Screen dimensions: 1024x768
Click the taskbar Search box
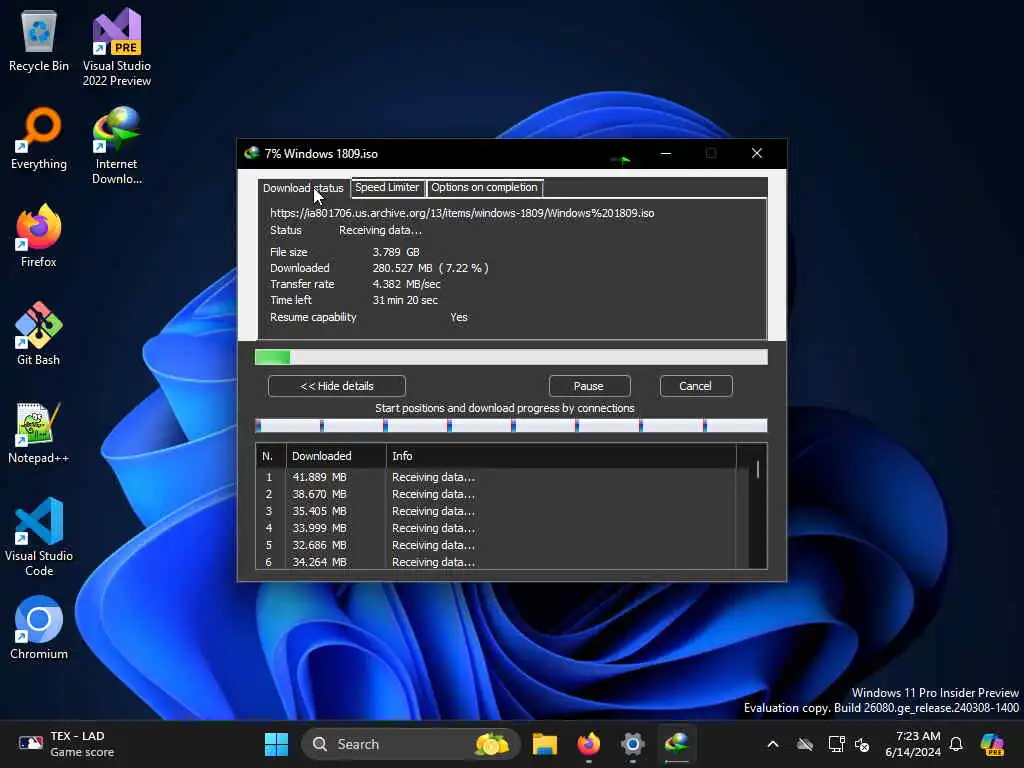[x=410, y=744]
